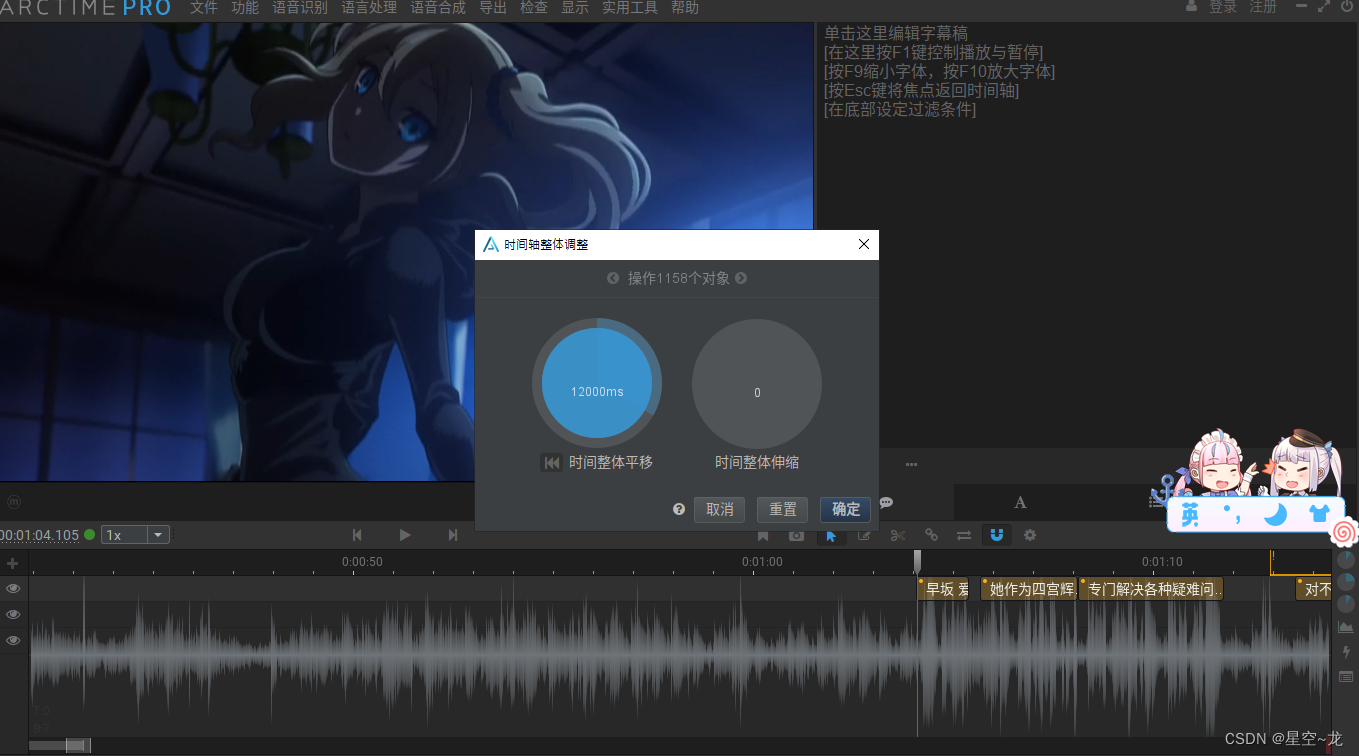
Task: Toggle the second eye visibility icon
Action: [13, 615]
